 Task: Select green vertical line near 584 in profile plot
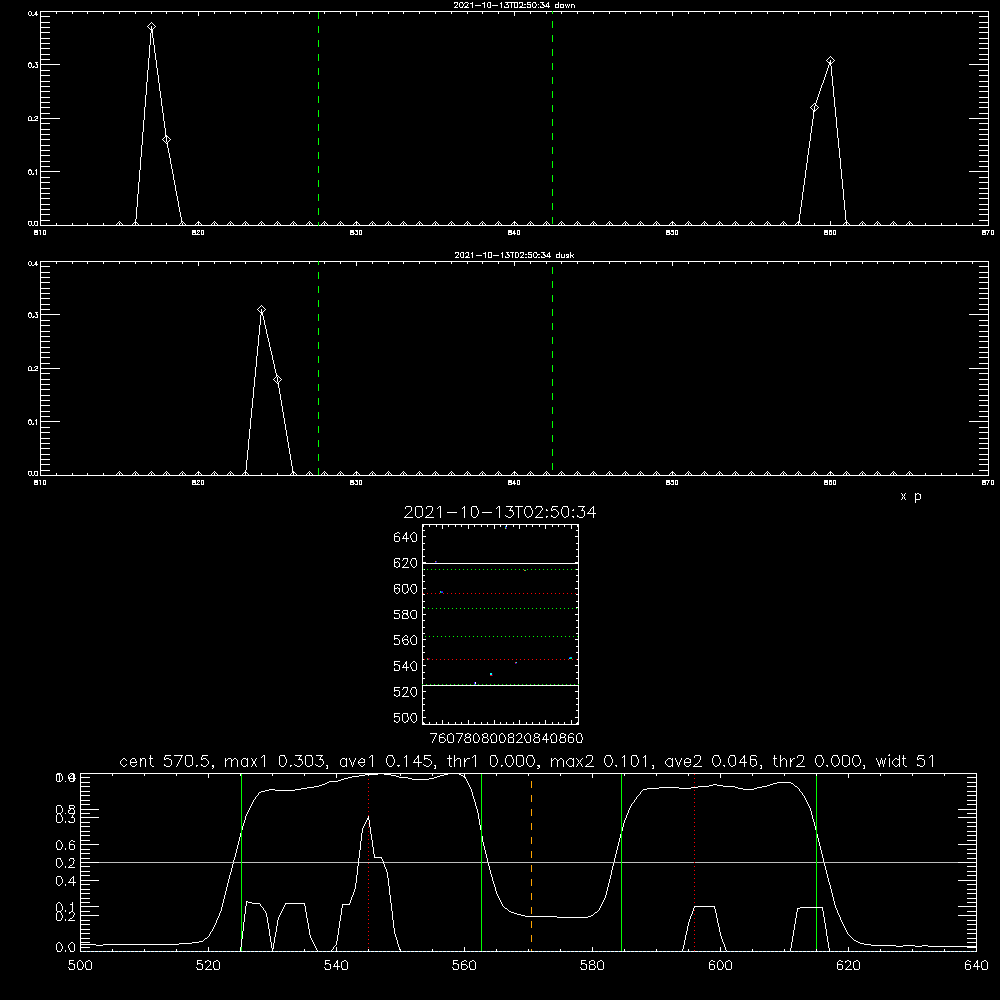621,862
